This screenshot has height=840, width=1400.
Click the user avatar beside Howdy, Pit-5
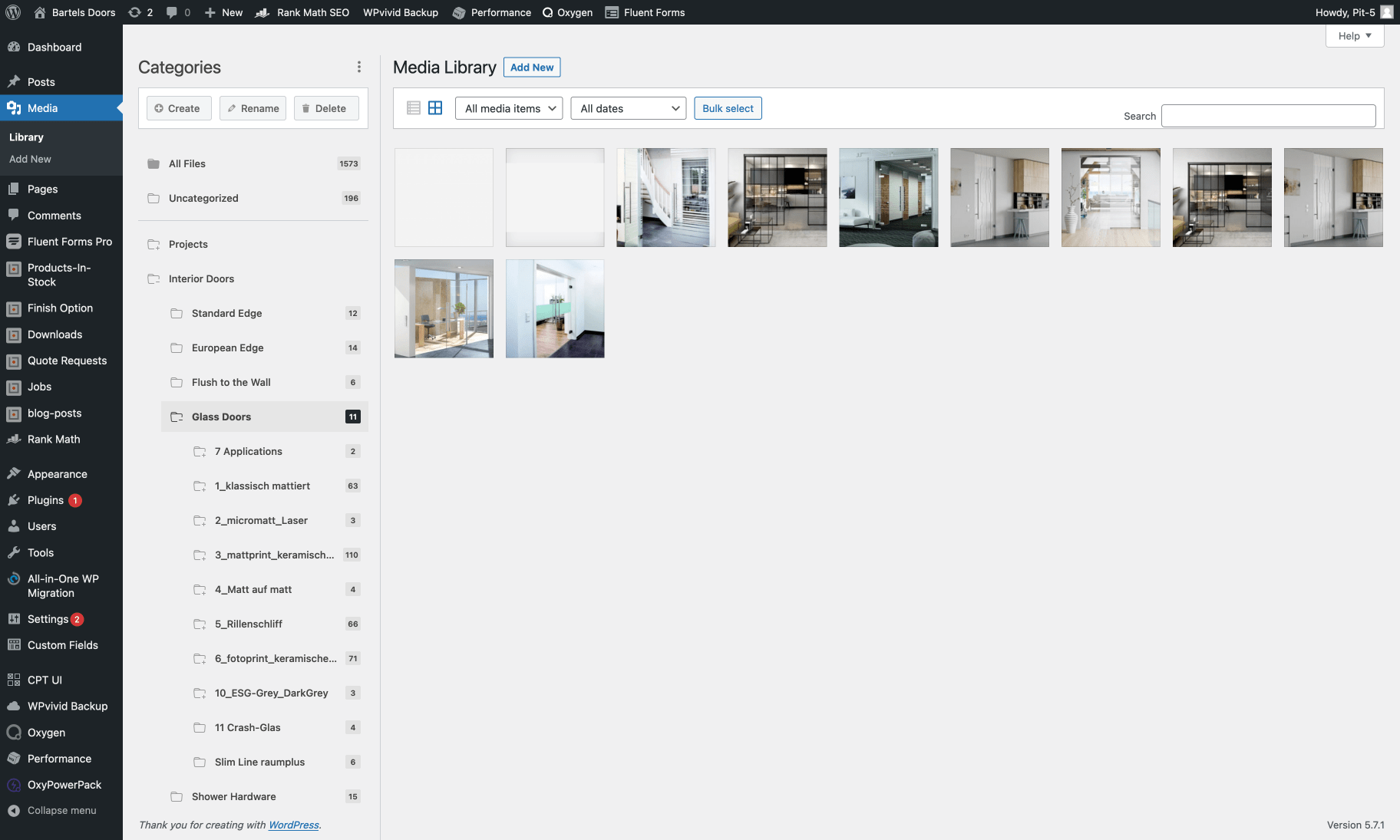pos(1386,12)
